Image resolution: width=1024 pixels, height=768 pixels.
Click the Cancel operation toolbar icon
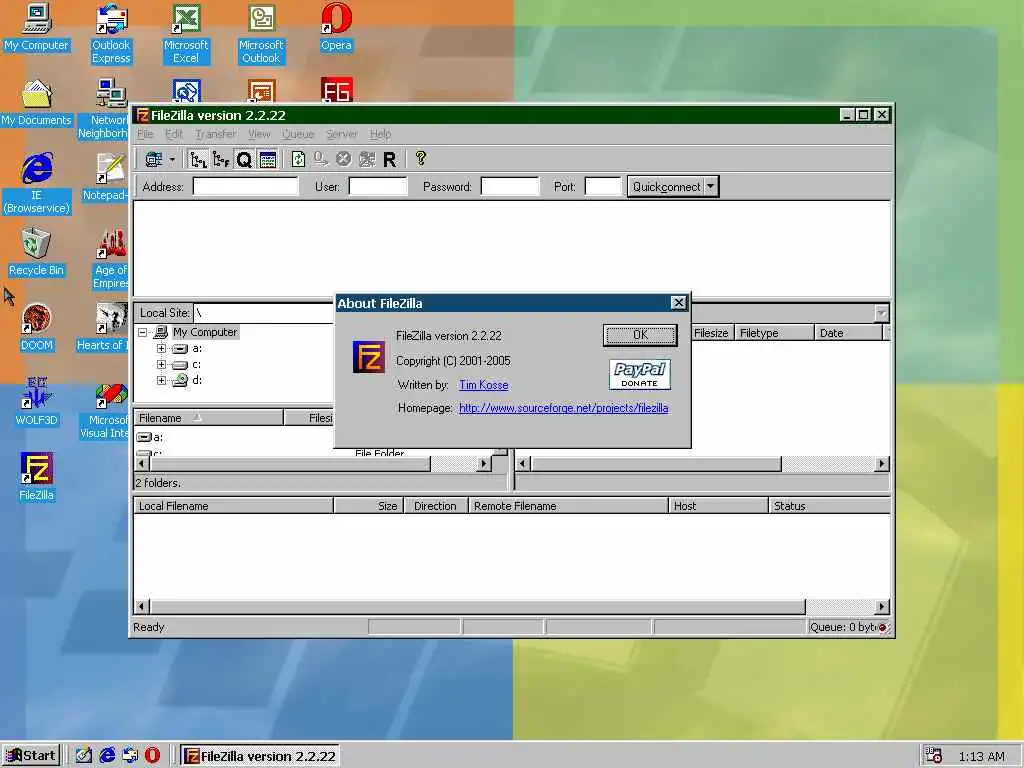344,159
